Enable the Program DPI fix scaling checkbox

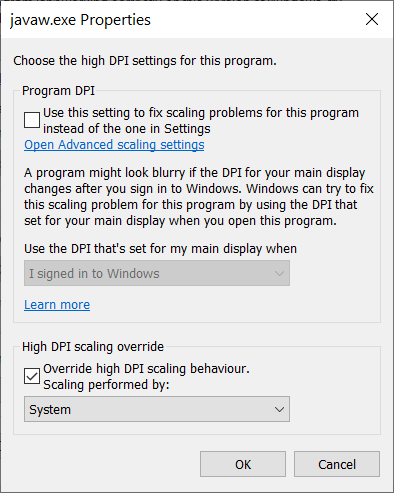click(x=32, y=120)
